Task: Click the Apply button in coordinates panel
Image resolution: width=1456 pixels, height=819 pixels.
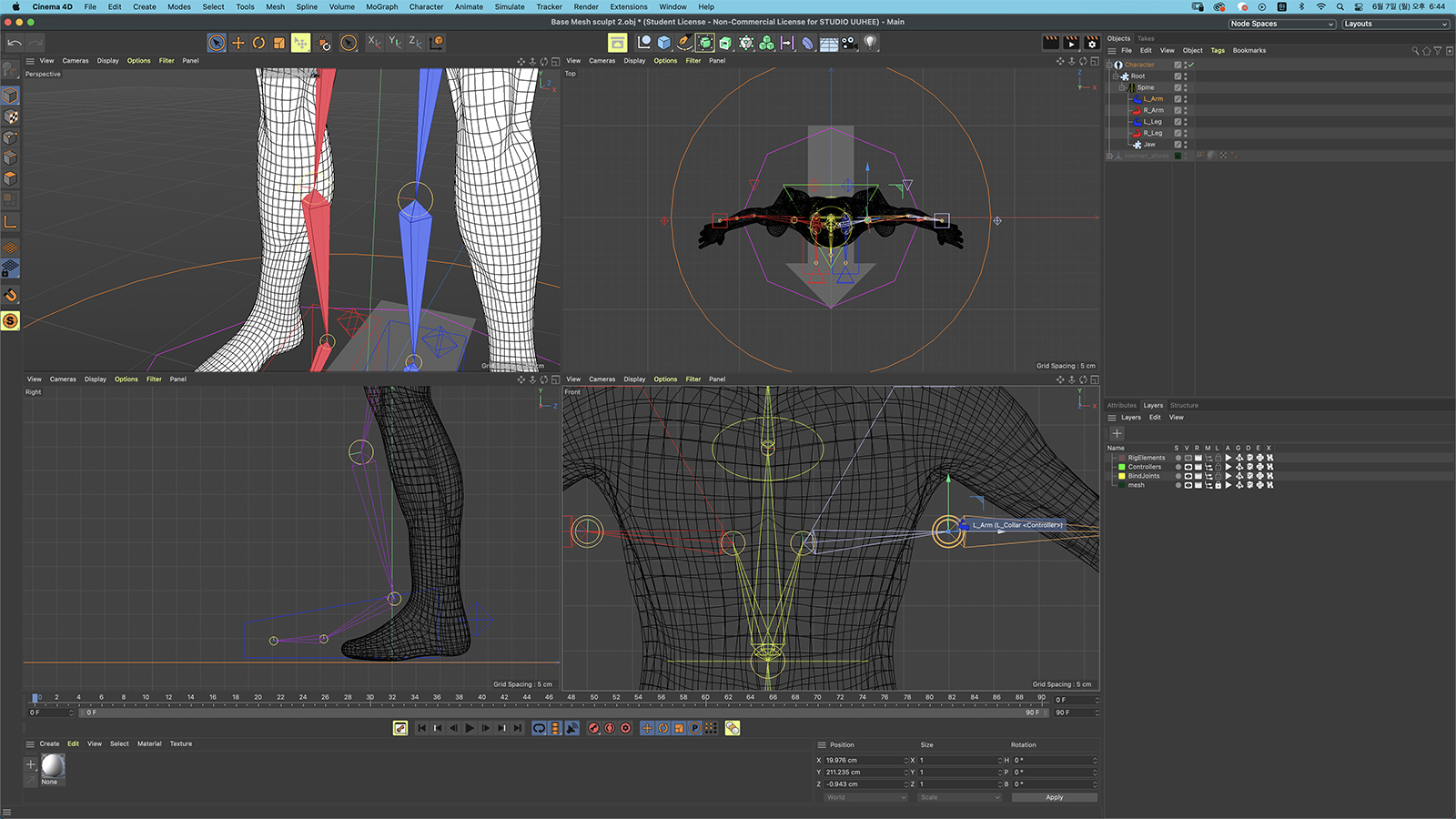Action: (1054, 797)
